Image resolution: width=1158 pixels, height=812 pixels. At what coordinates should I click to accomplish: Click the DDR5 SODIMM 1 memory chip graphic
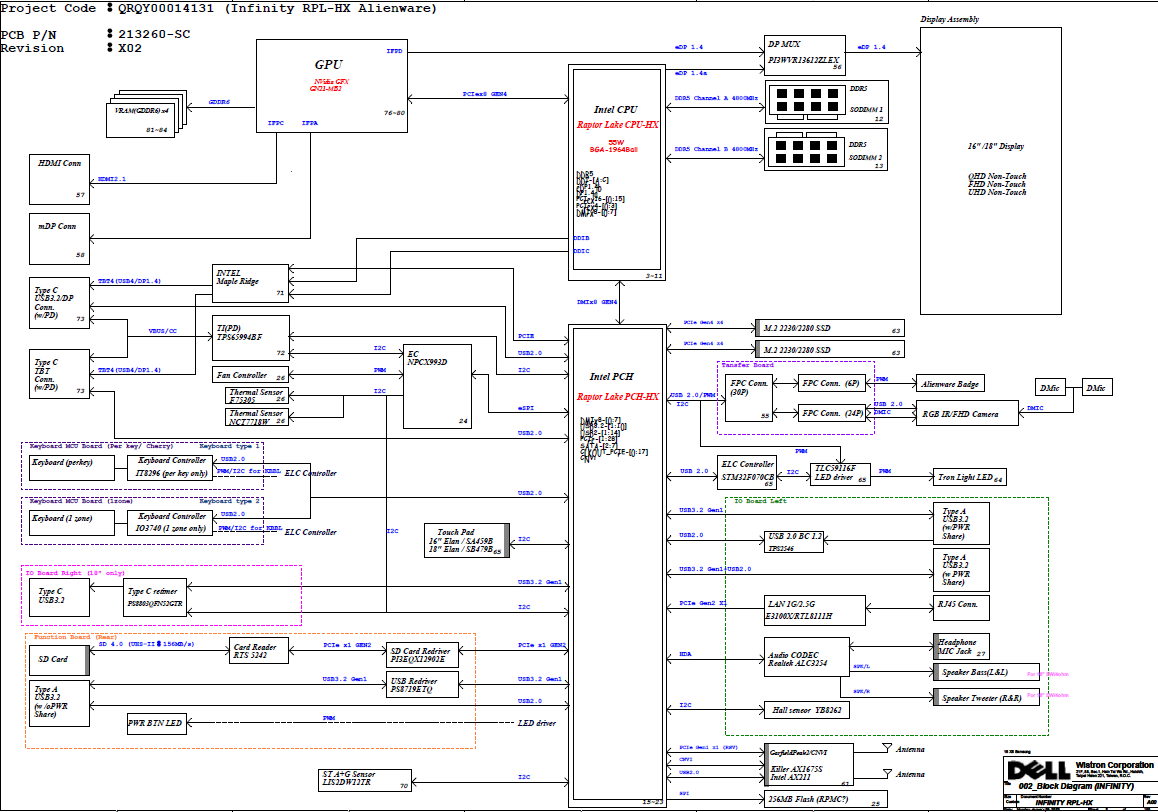point(804,100)
